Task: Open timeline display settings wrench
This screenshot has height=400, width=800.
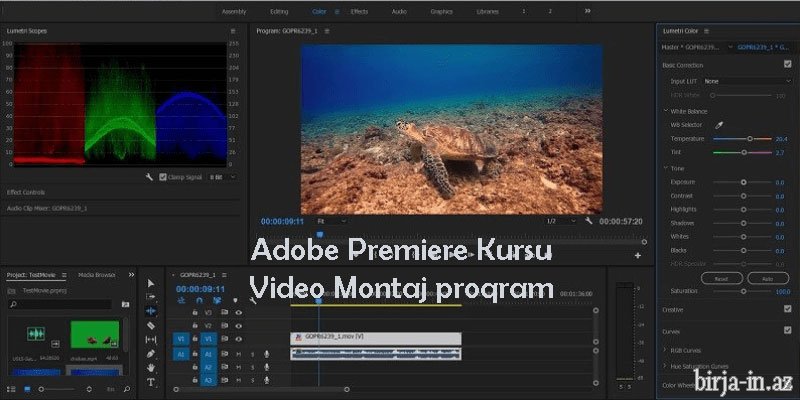Action: [253, 301]
